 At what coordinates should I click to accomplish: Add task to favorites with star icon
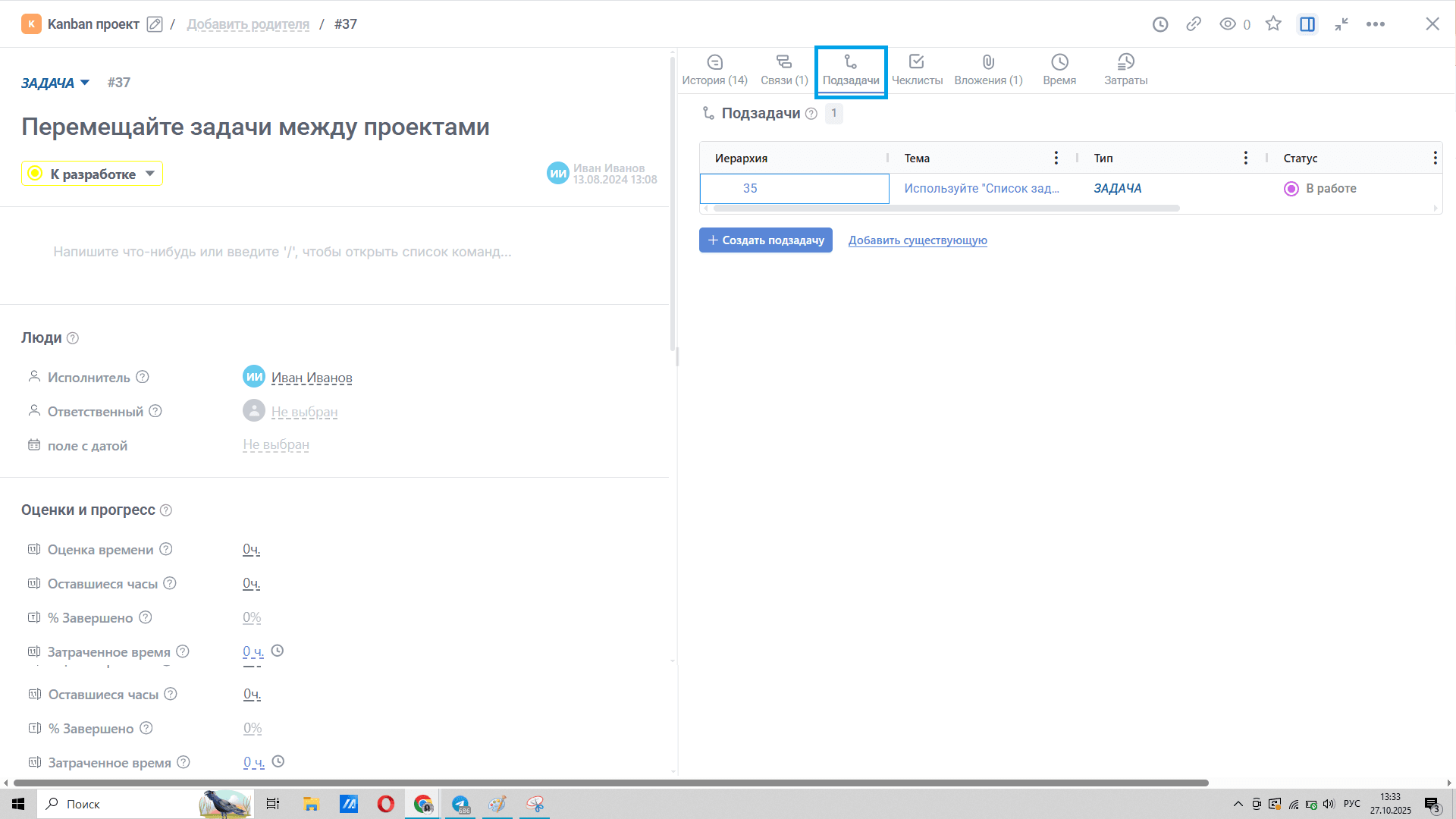click(1273, 24)
